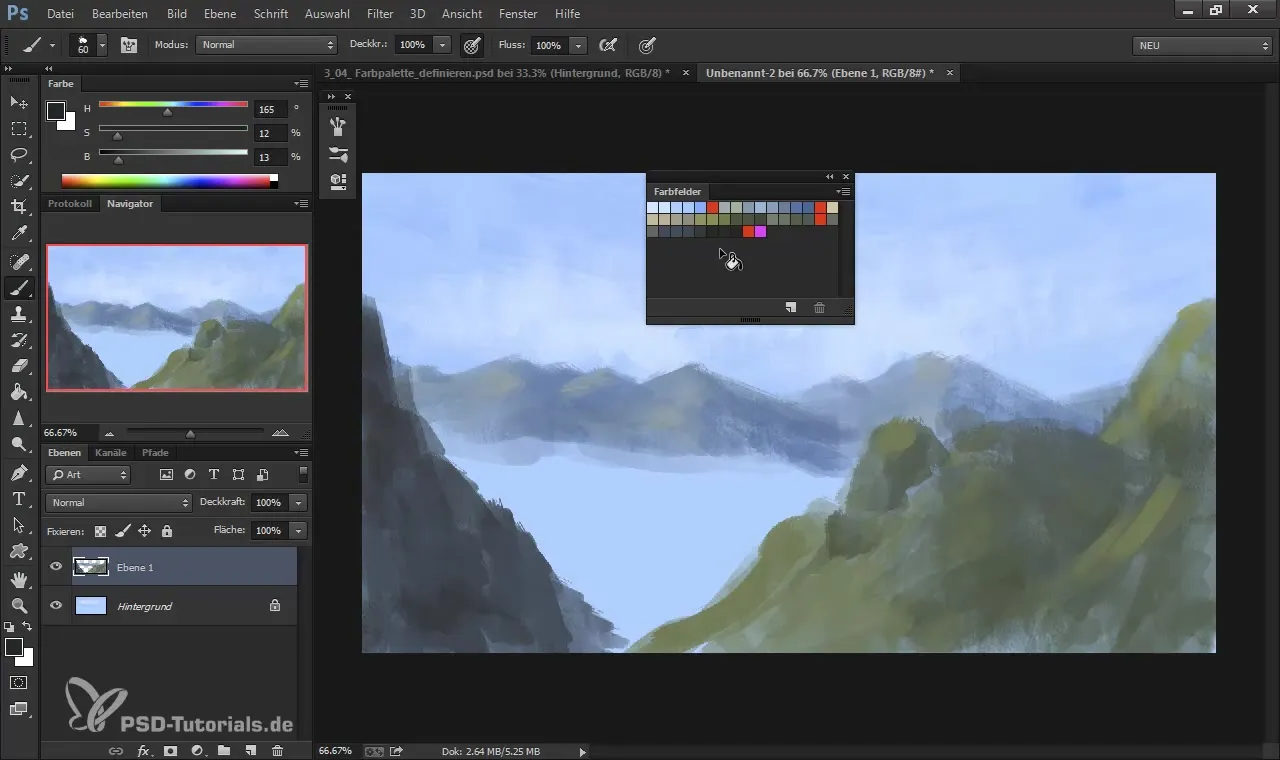Hide the Hintergrund layer
Image resolution: width=1280 pixels, height=760 pixels.
pyautogui.click(x=56, y=606)
